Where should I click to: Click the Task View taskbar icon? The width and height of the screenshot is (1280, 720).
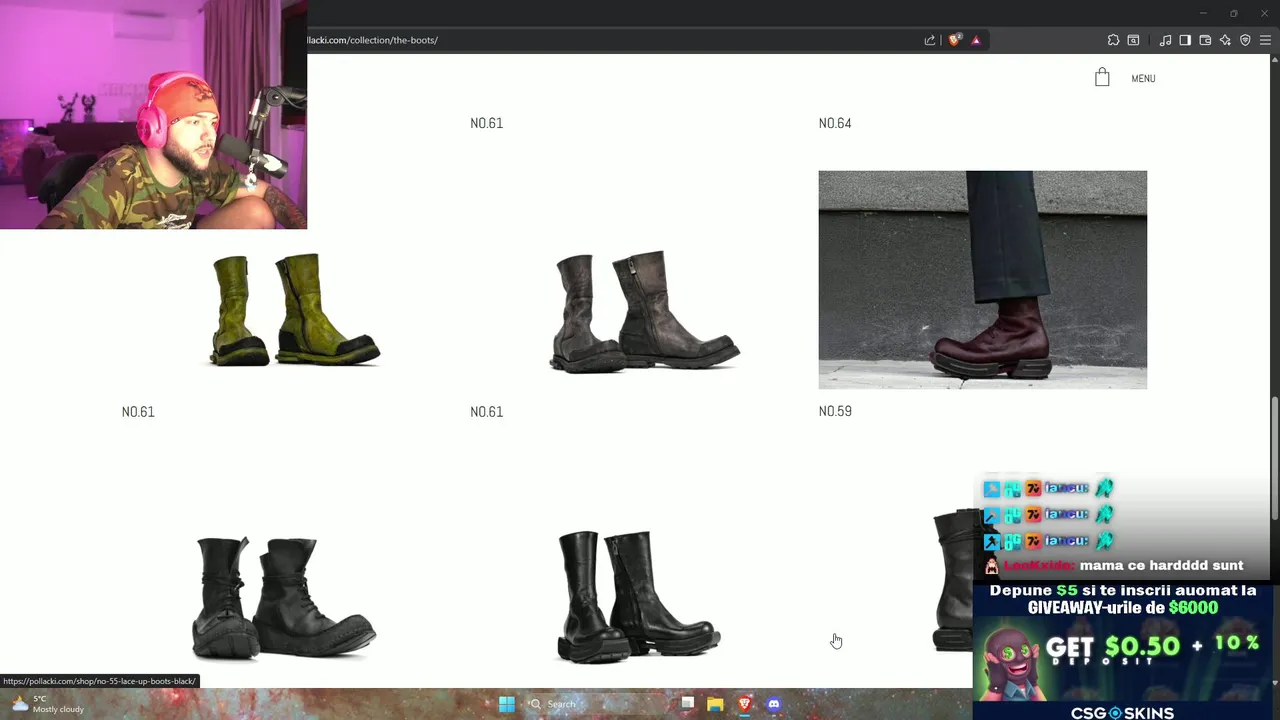pyautogui.click(x=687, y=704)
